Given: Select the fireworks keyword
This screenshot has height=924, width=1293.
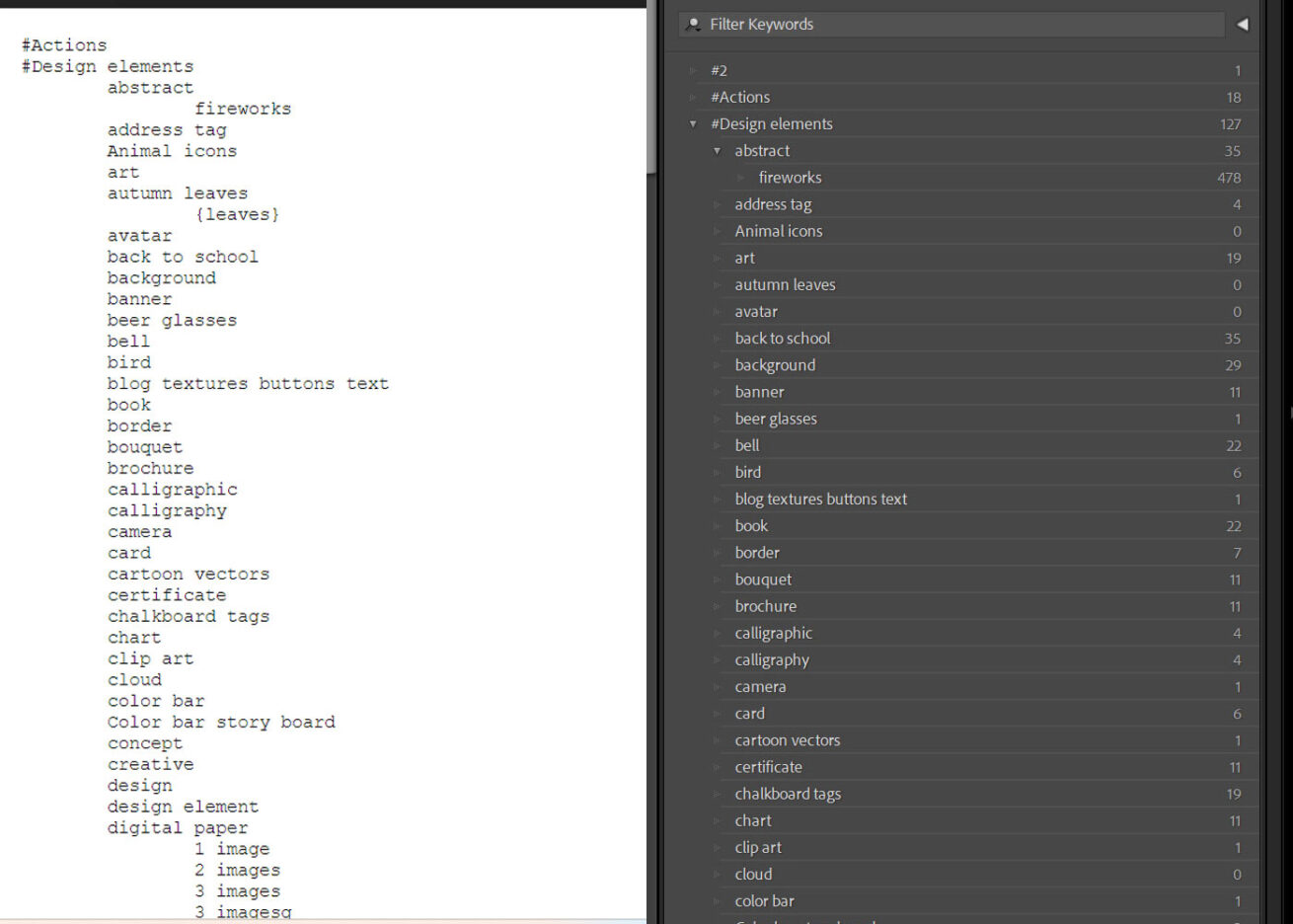Looking at the screenshot, I should pos(790,178).
